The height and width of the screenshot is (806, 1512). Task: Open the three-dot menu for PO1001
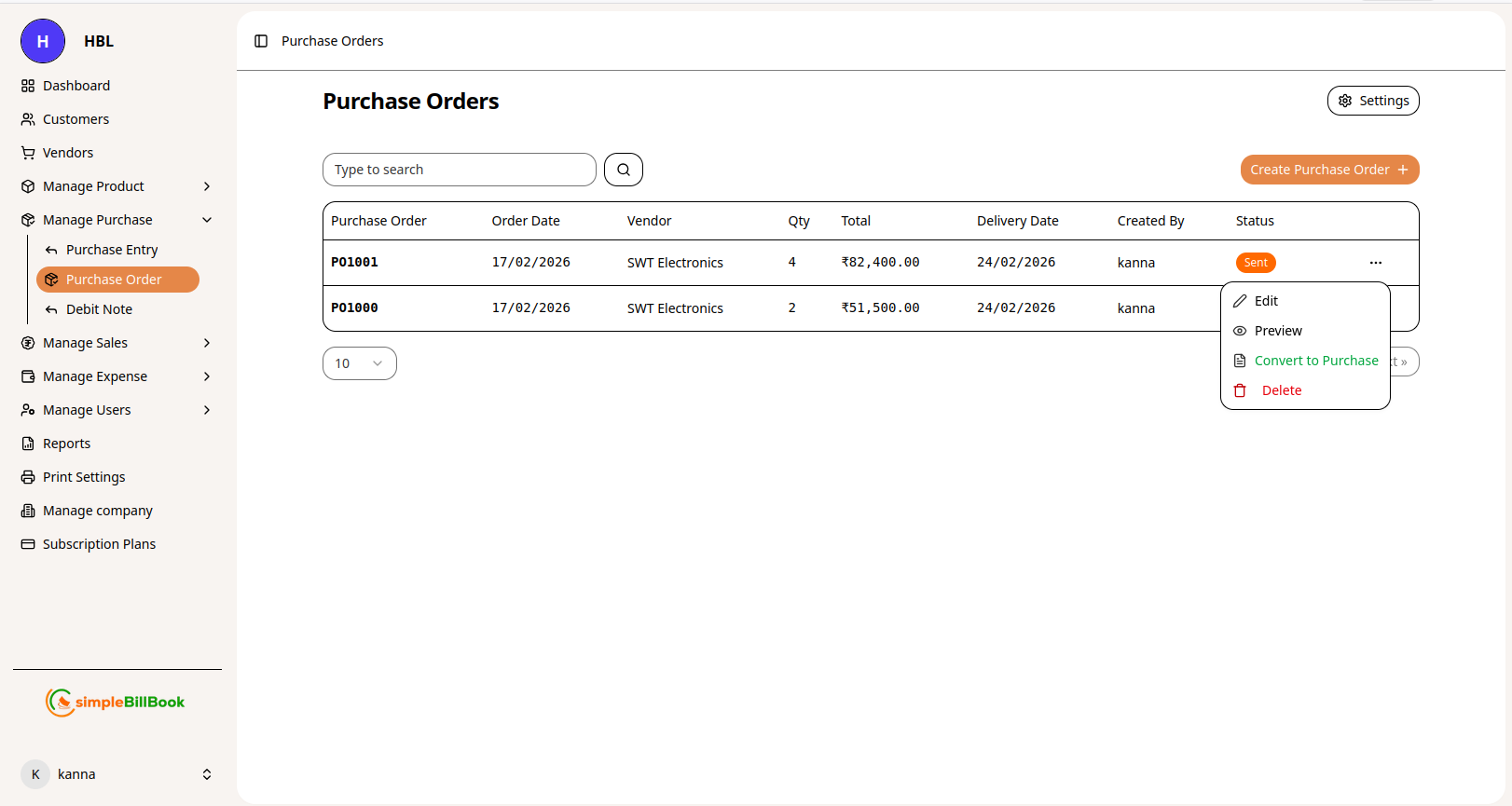[x=1375, y=263]
